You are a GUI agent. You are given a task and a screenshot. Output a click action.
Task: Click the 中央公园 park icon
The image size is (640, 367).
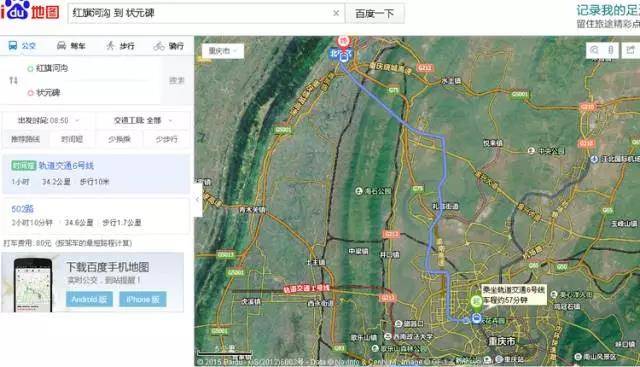click(x=531, y=151)
